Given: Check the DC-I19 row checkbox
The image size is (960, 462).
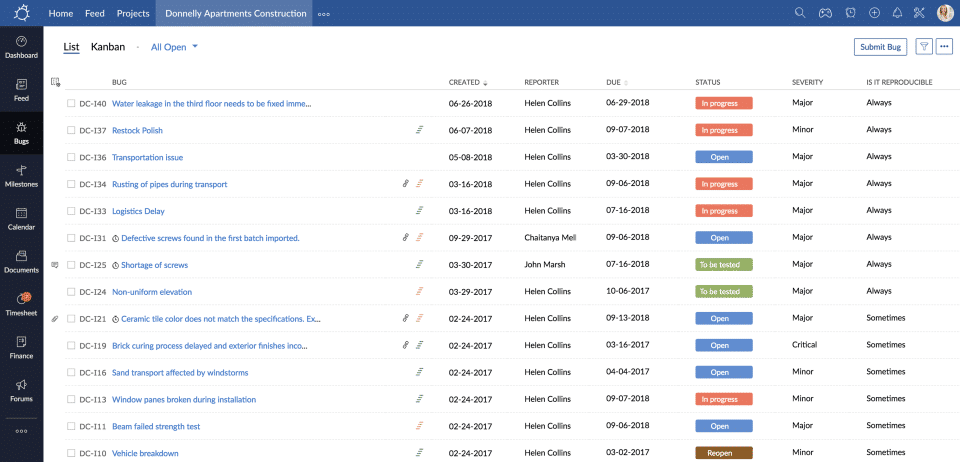Looking at the screenshot, I should click(71, 345).
